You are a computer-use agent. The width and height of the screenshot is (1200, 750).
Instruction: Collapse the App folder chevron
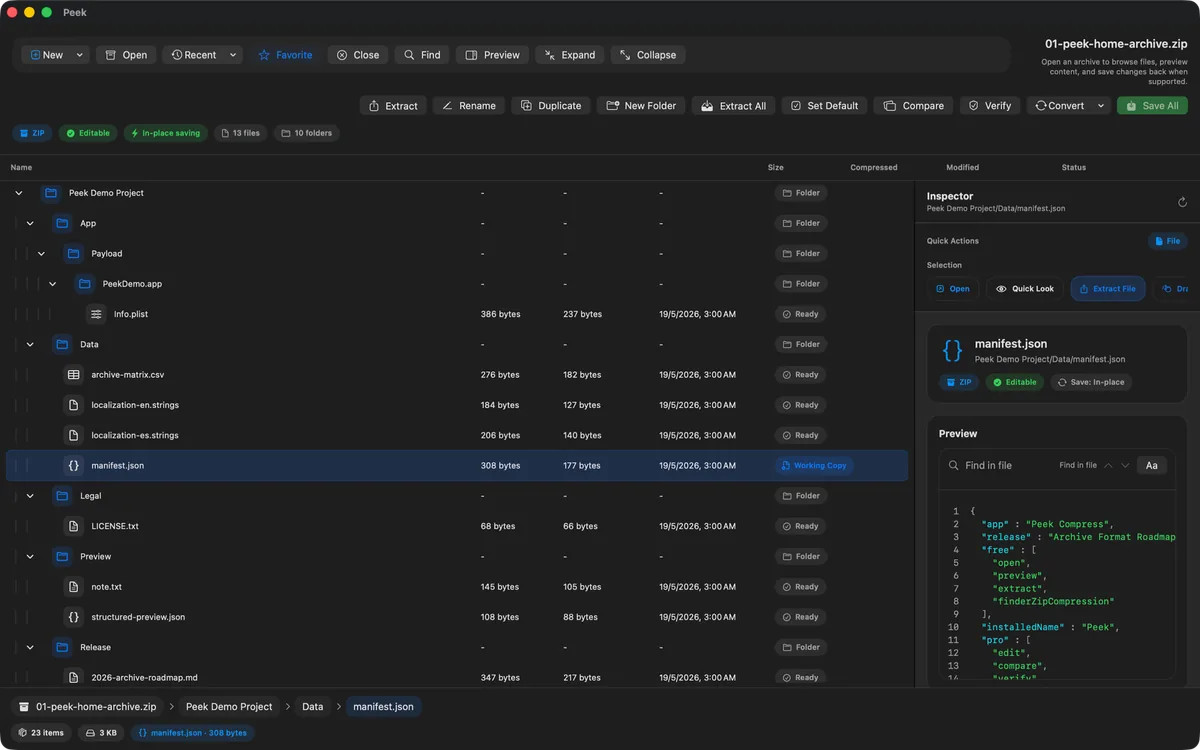tap(30, 223)
